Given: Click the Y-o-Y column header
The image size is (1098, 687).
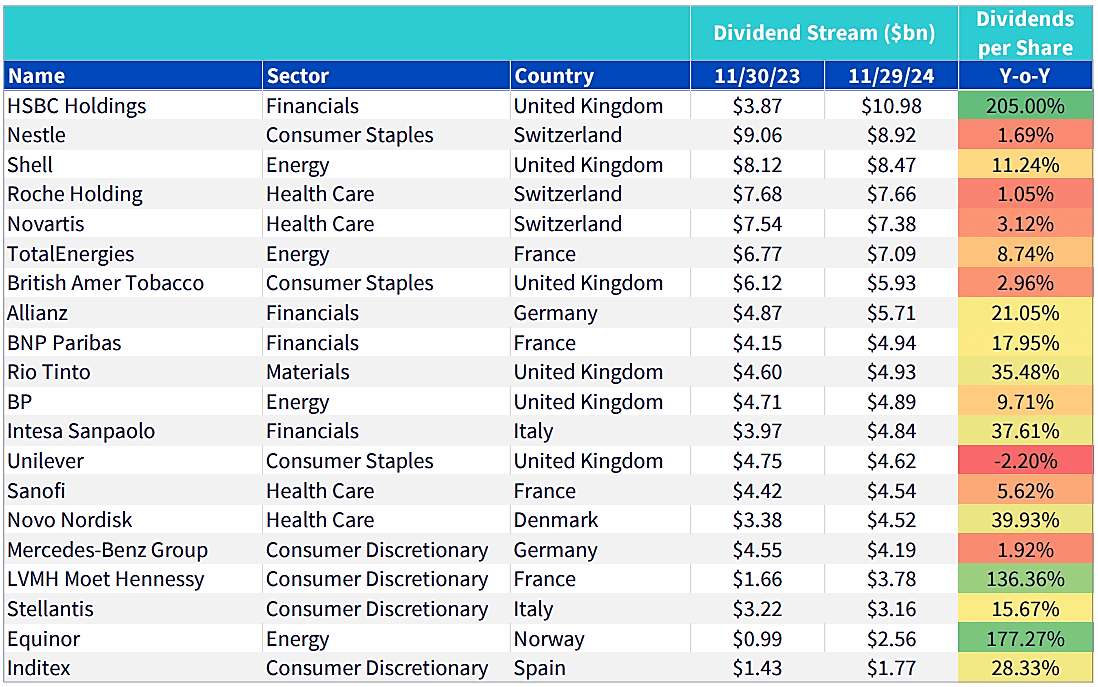Looking at the screenshot, I should 1025,76.
